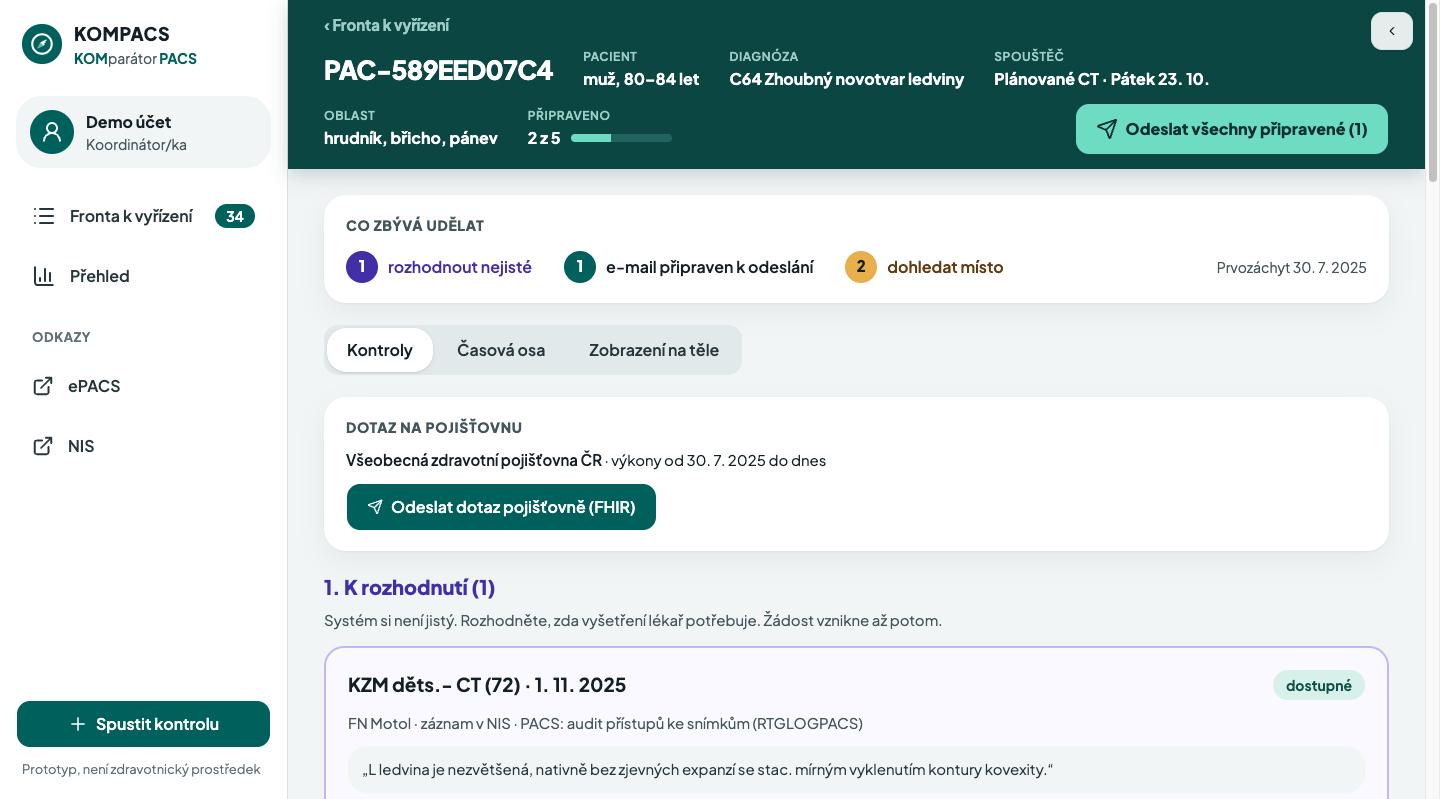Click the list icon beside Fronta k vyřízení
This screenshot has height=799, width=1440.
tap(43, 216)
